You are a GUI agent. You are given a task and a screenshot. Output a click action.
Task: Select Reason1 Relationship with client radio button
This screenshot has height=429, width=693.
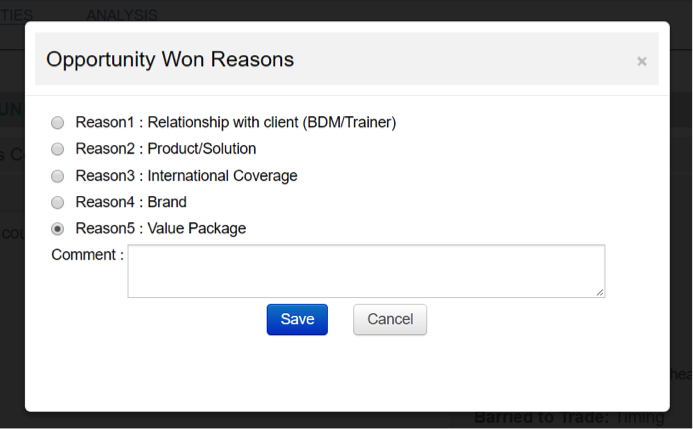[57, 123]
